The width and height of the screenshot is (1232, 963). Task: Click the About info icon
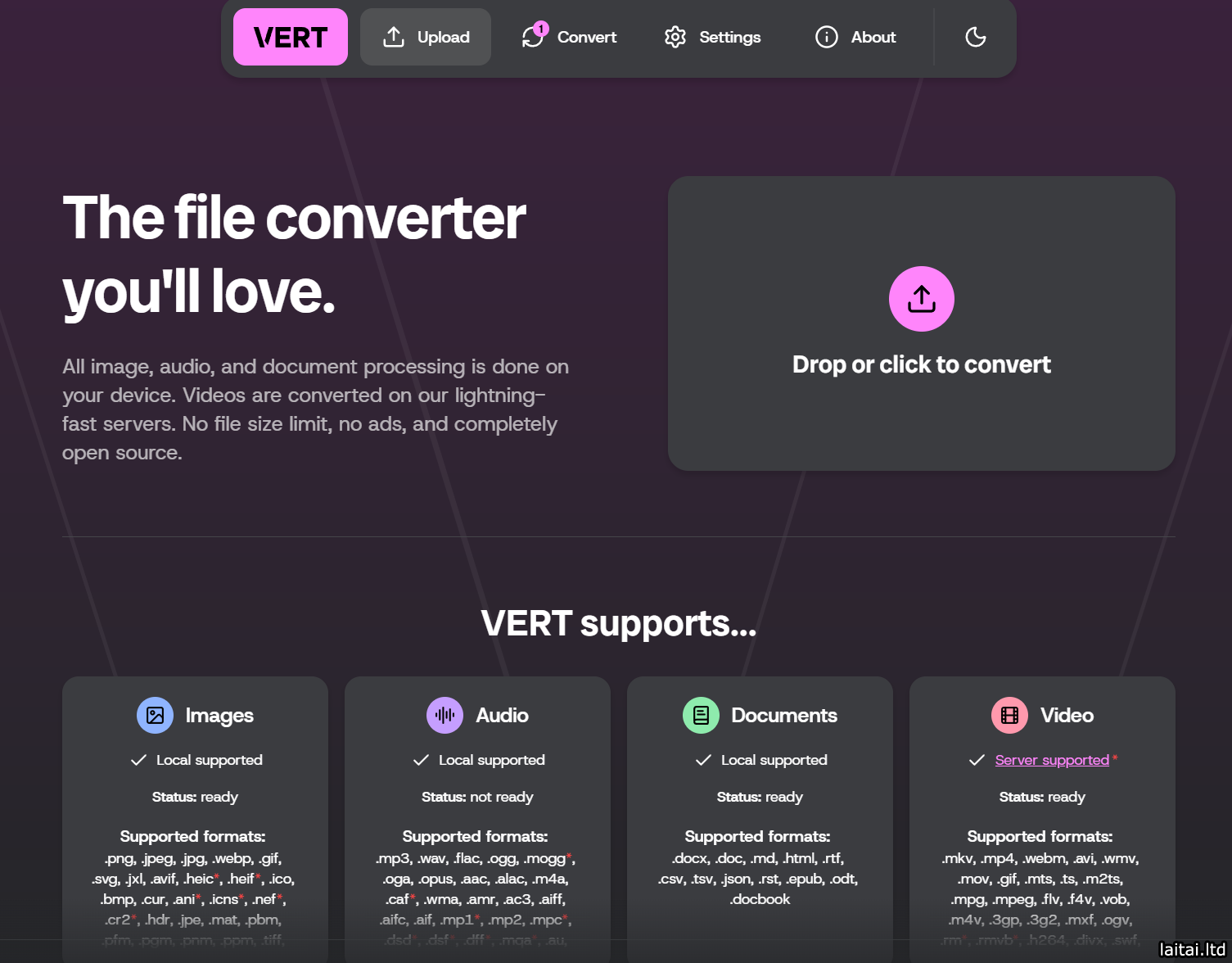pyautogui.click(x=827, y=37)
